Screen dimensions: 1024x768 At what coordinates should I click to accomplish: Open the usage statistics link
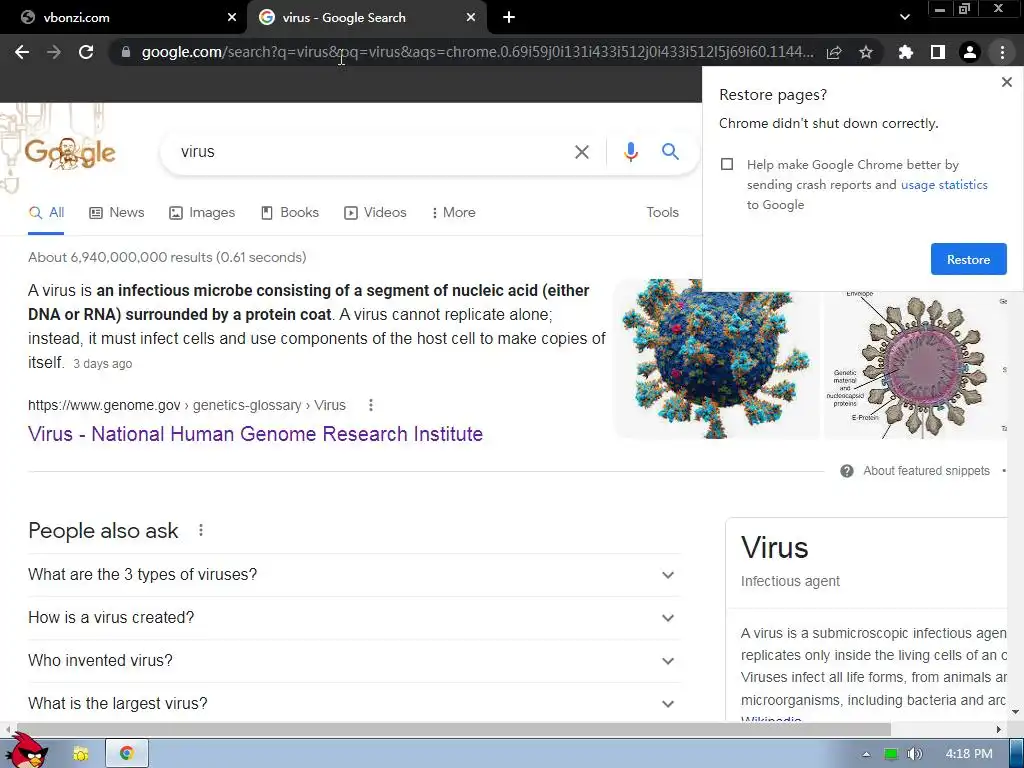click(x=944, y=185)
